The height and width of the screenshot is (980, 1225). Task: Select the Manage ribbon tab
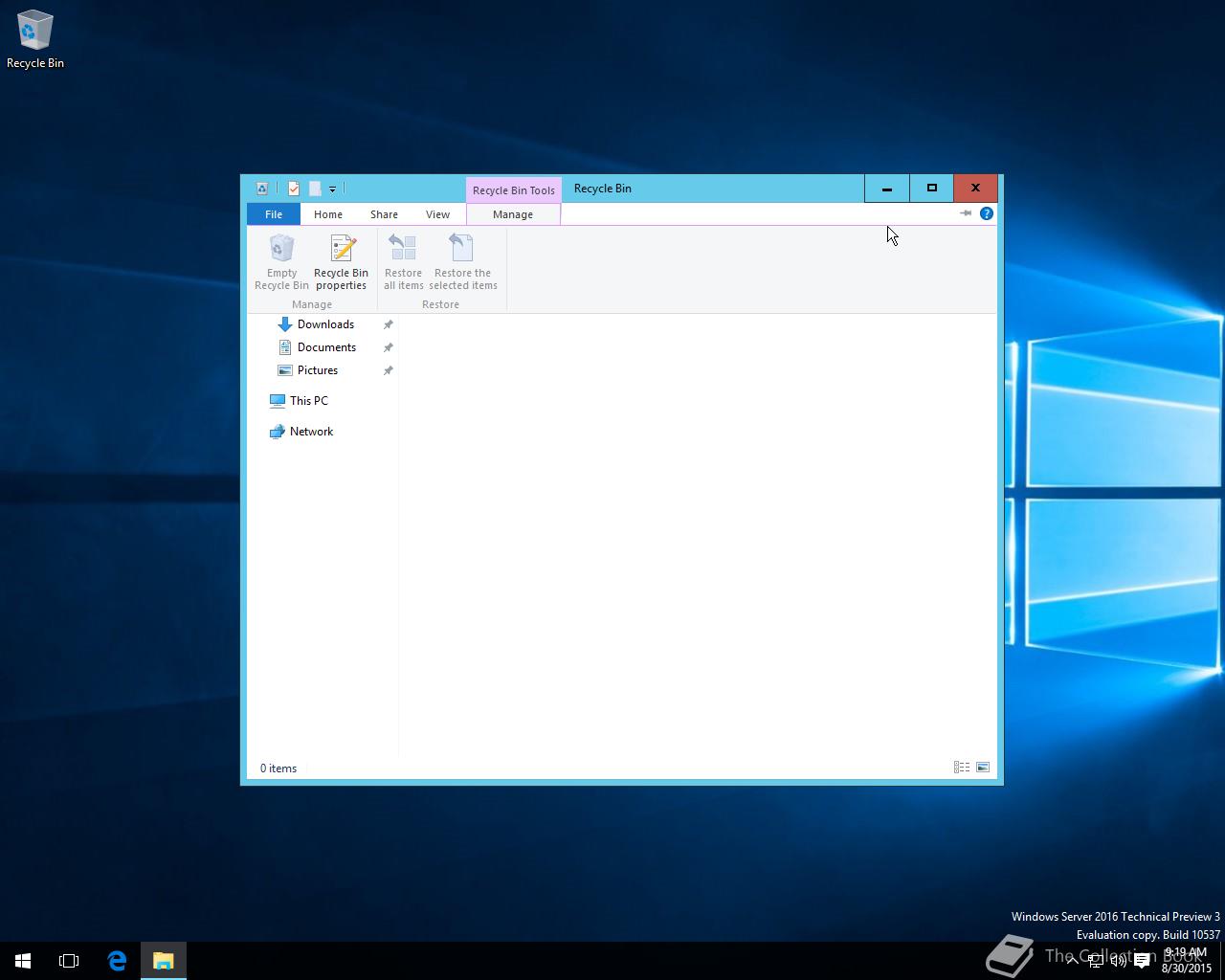pos(513,214)
